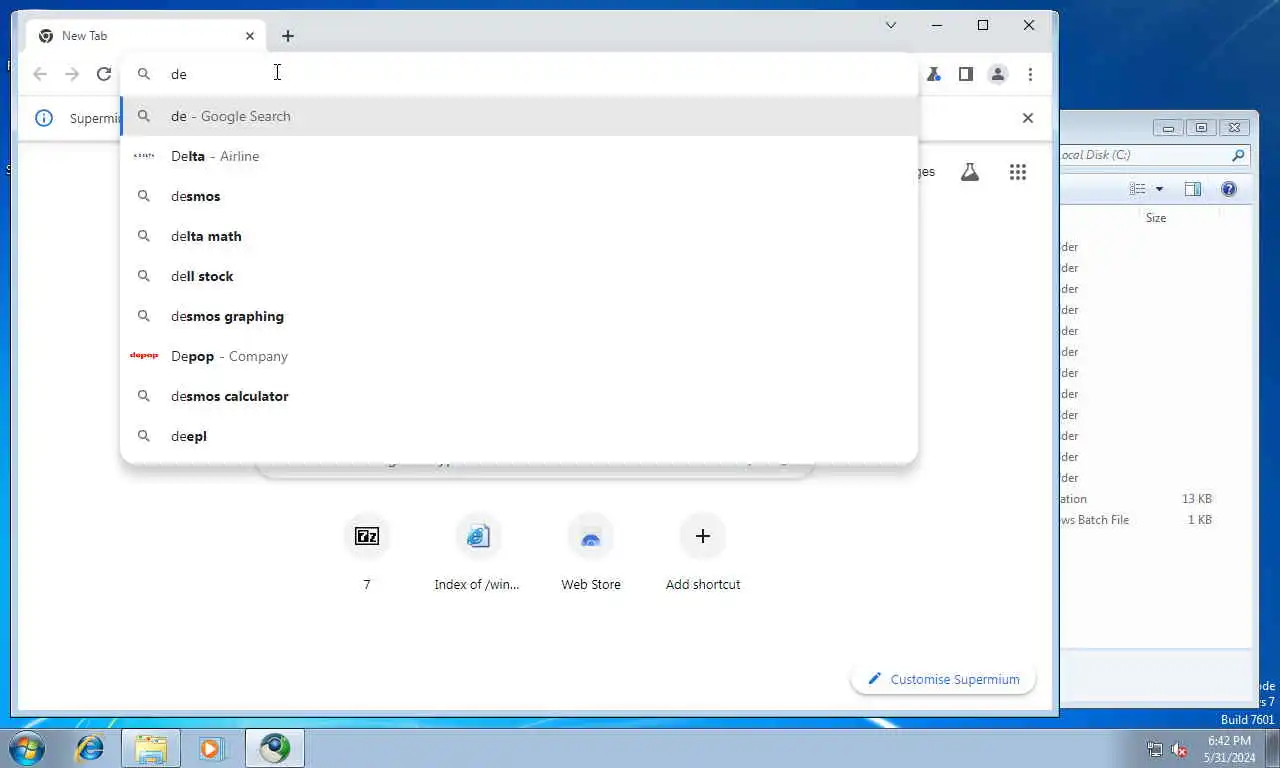Toggle the Explorer preview pane icon
1280x768 pixels.
[1193, 189]
